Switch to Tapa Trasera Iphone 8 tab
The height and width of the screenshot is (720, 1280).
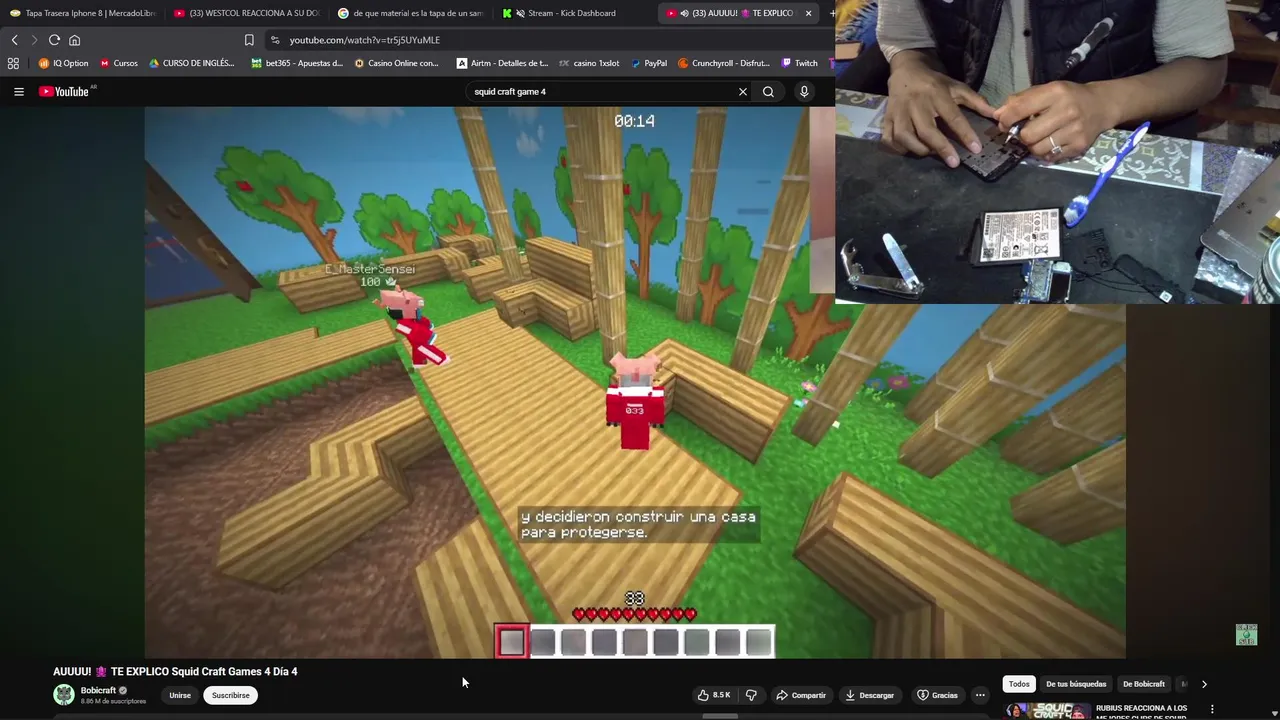coord(82,13)
